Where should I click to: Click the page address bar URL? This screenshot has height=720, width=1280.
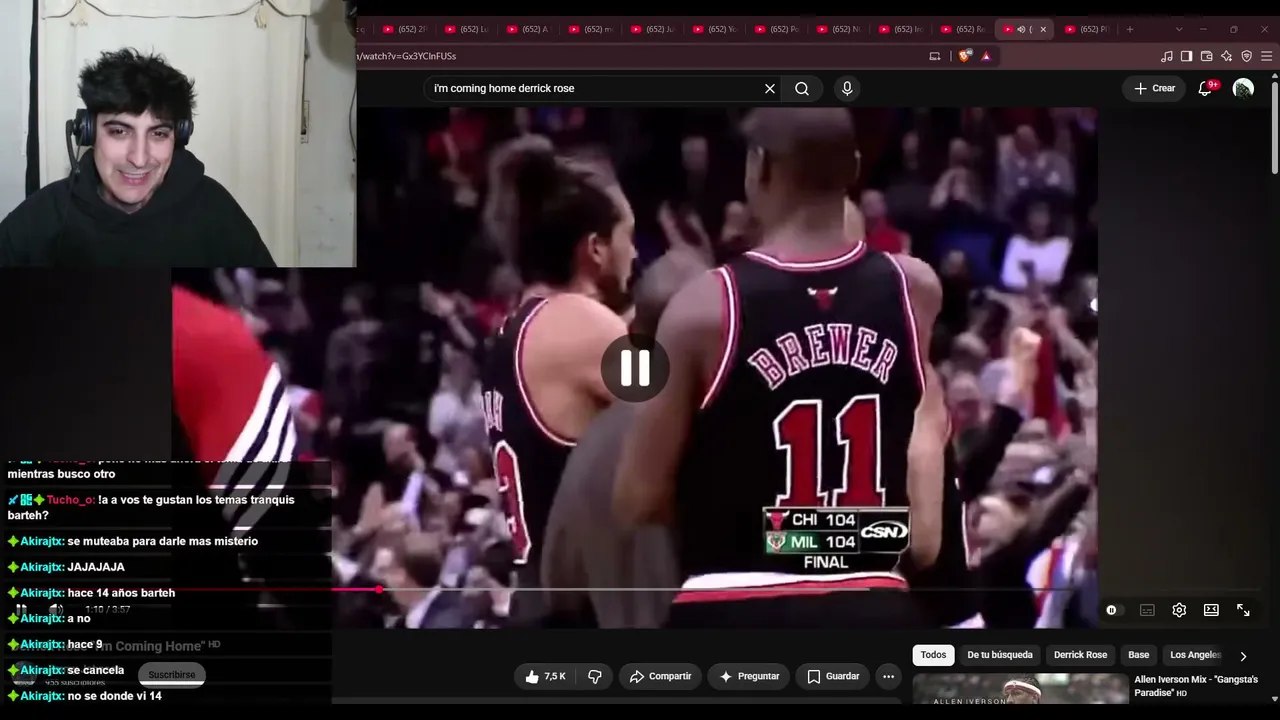(407, 56)
